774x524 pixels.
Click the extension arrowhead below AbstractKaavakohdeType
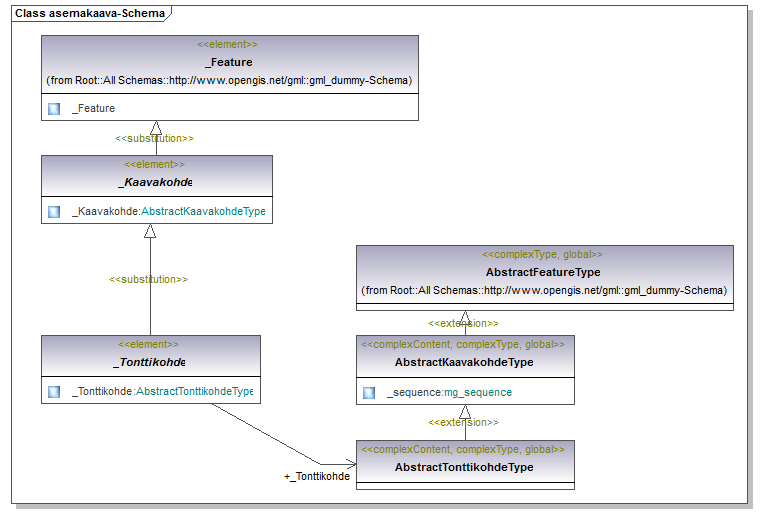465,411
